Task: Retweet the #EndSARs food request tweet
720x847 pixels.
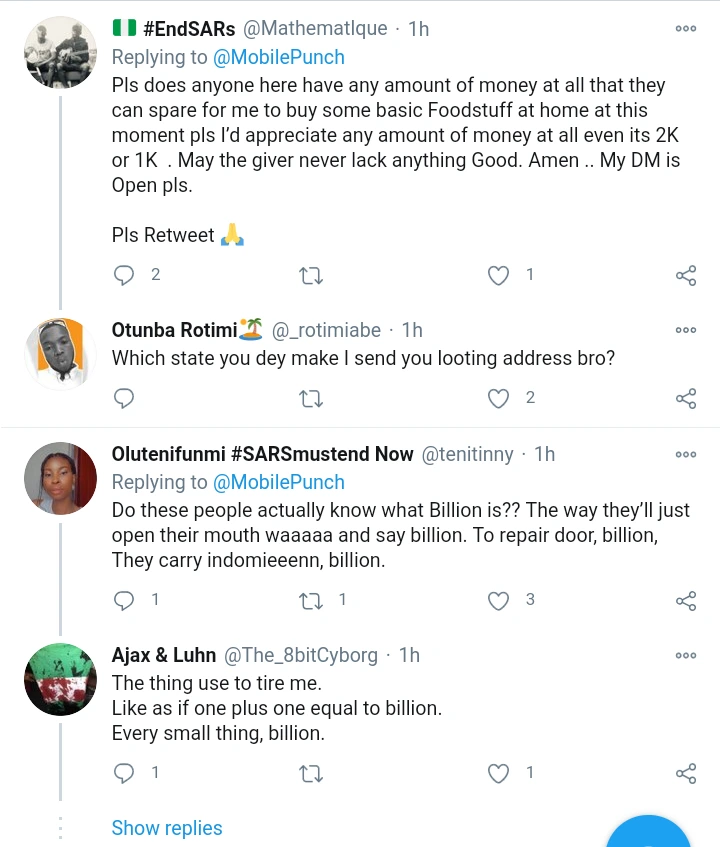Action: coord(311,275)
